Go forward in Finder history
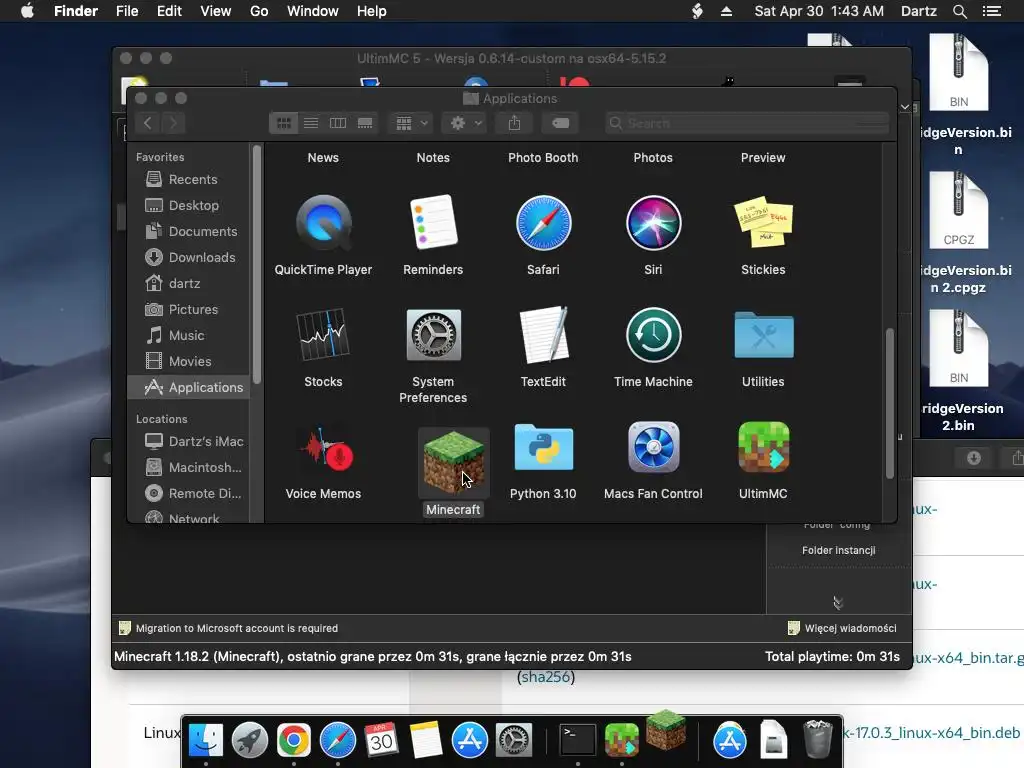1024x768 pixels. [x=173, y=123]
